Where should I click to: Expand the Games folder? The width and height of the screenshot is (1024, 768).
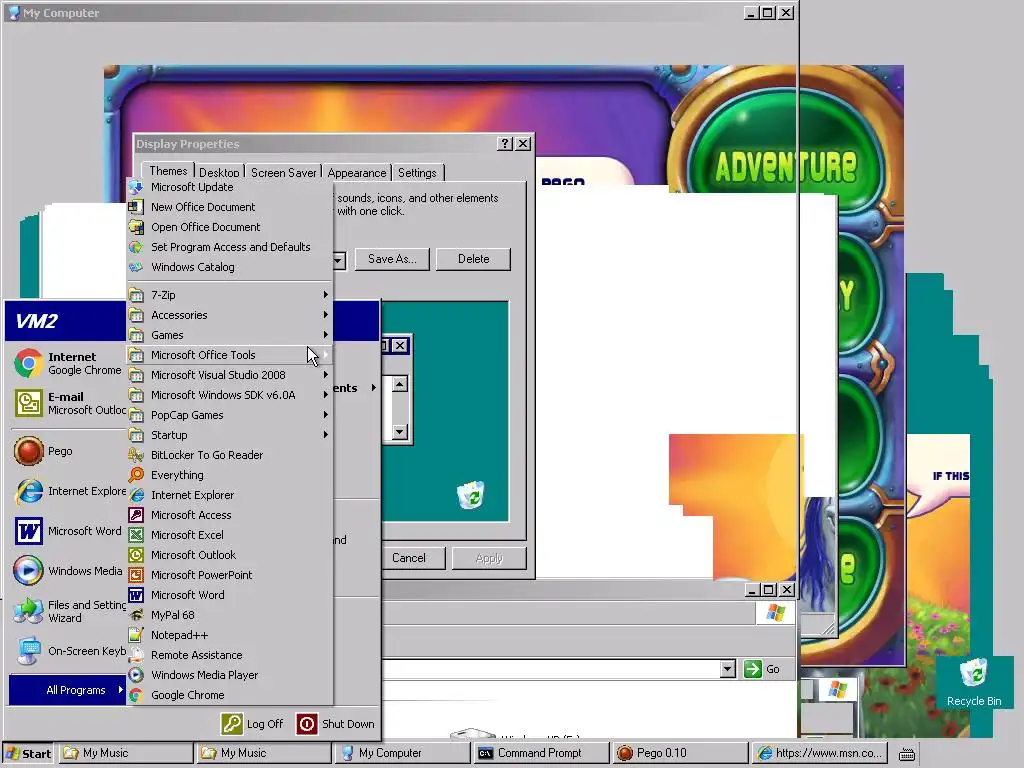(230, 335)
